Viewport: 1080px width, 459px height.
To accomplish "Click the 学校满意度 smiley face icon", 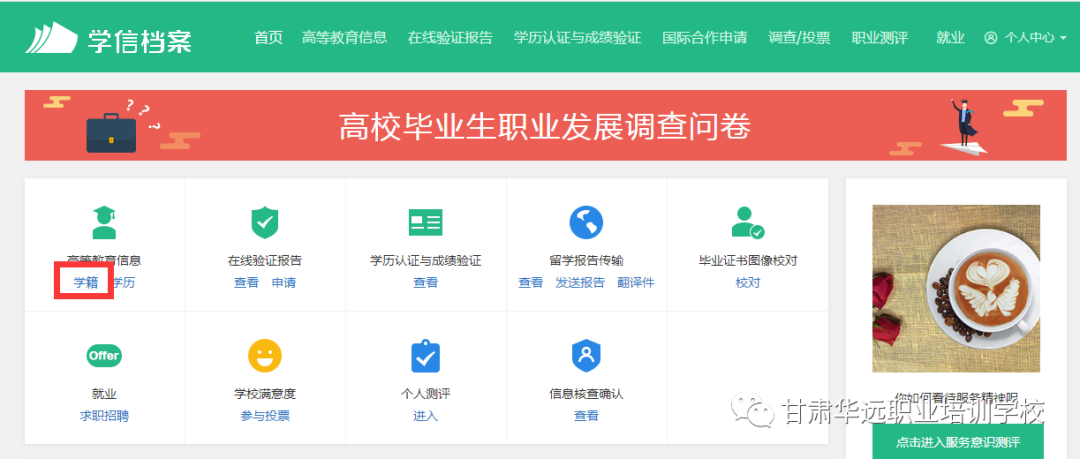I will [x=265, y=355].
